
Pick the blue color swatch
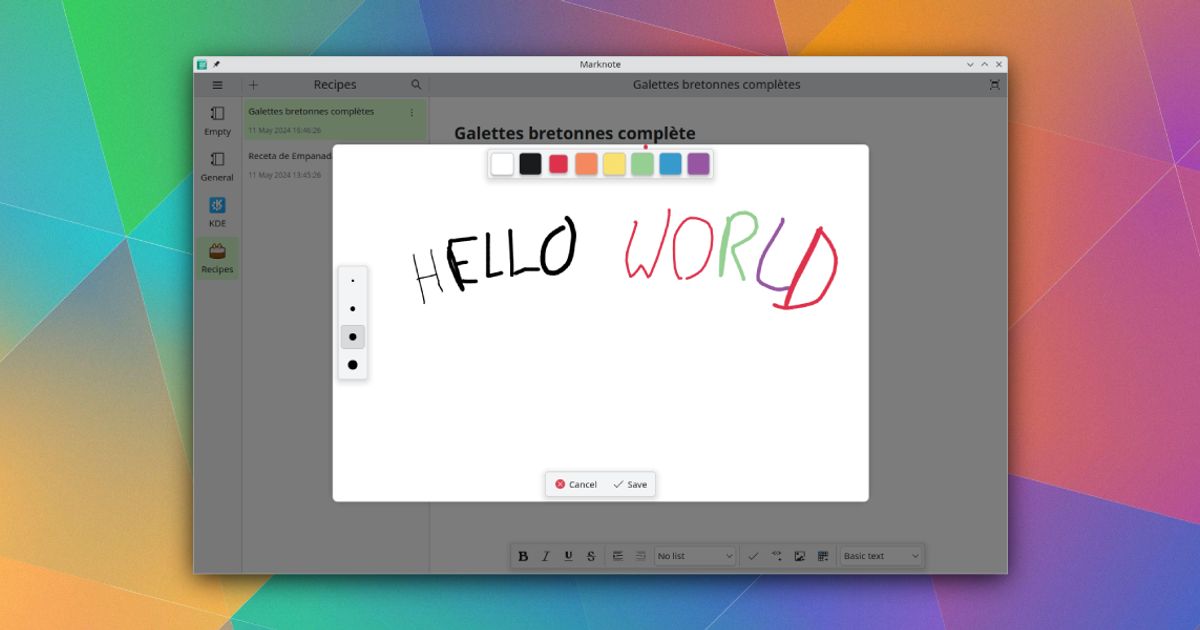click(x=670, y=164)
